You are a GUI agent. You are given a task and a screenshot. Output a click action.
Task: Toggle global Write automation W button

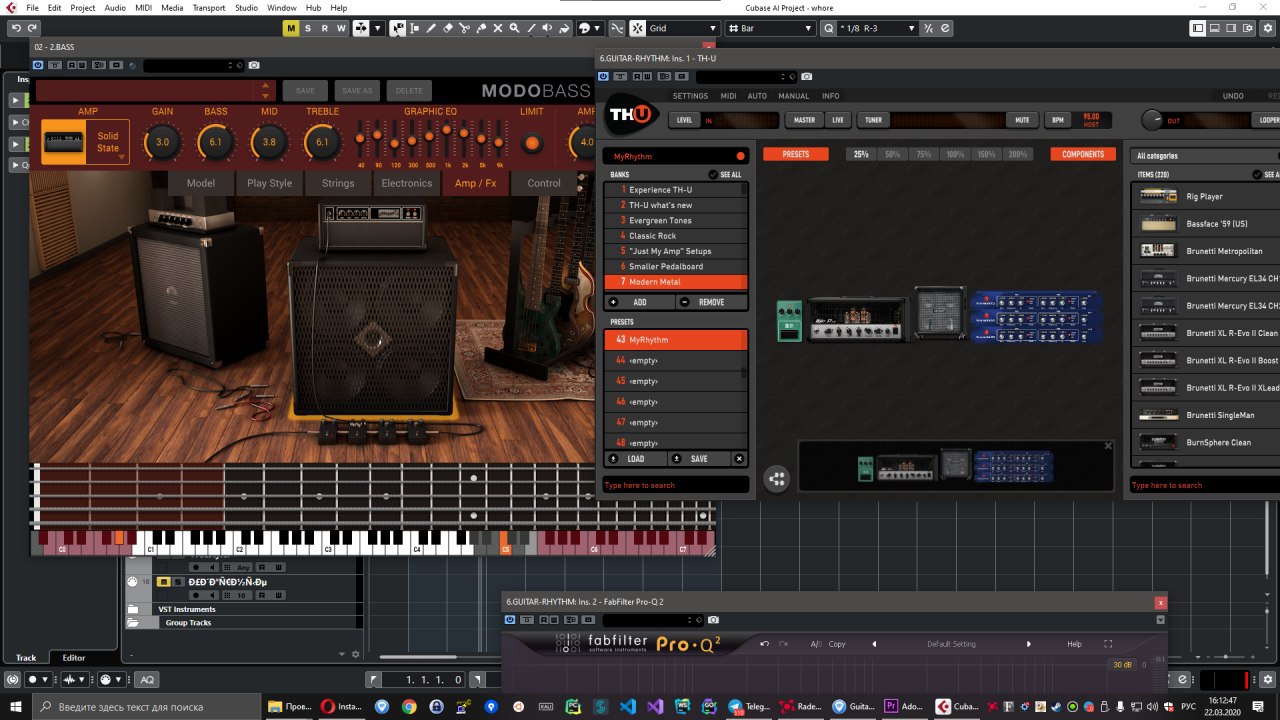click(342, 28)
